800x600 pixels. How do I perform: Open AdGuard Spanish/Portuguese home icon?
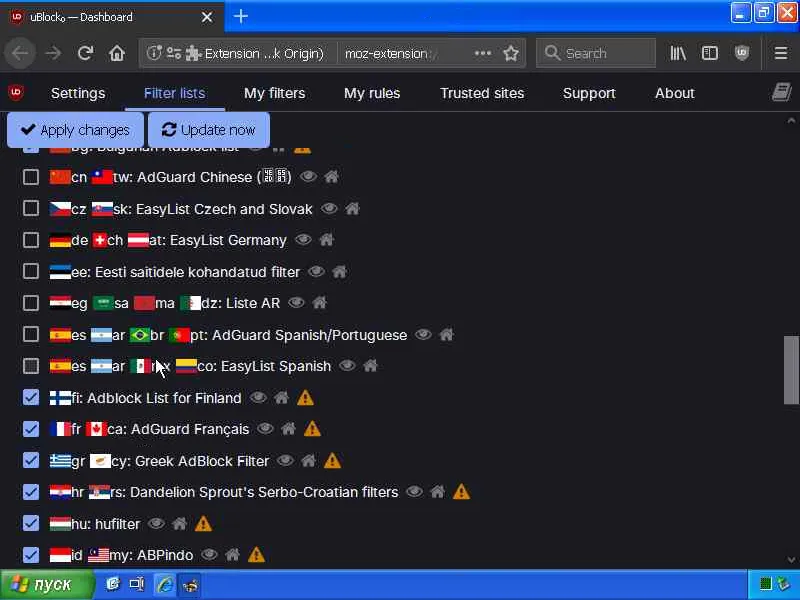[x=446, y=334]
